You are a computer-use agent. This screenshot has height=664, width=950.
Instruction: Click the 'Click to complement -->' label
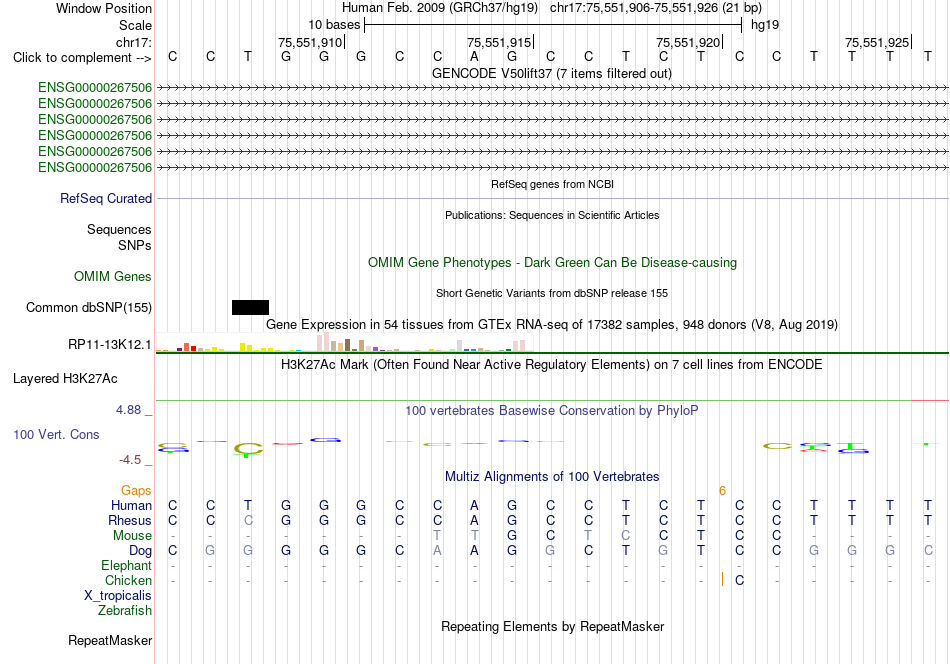click(x=82, y=58)
